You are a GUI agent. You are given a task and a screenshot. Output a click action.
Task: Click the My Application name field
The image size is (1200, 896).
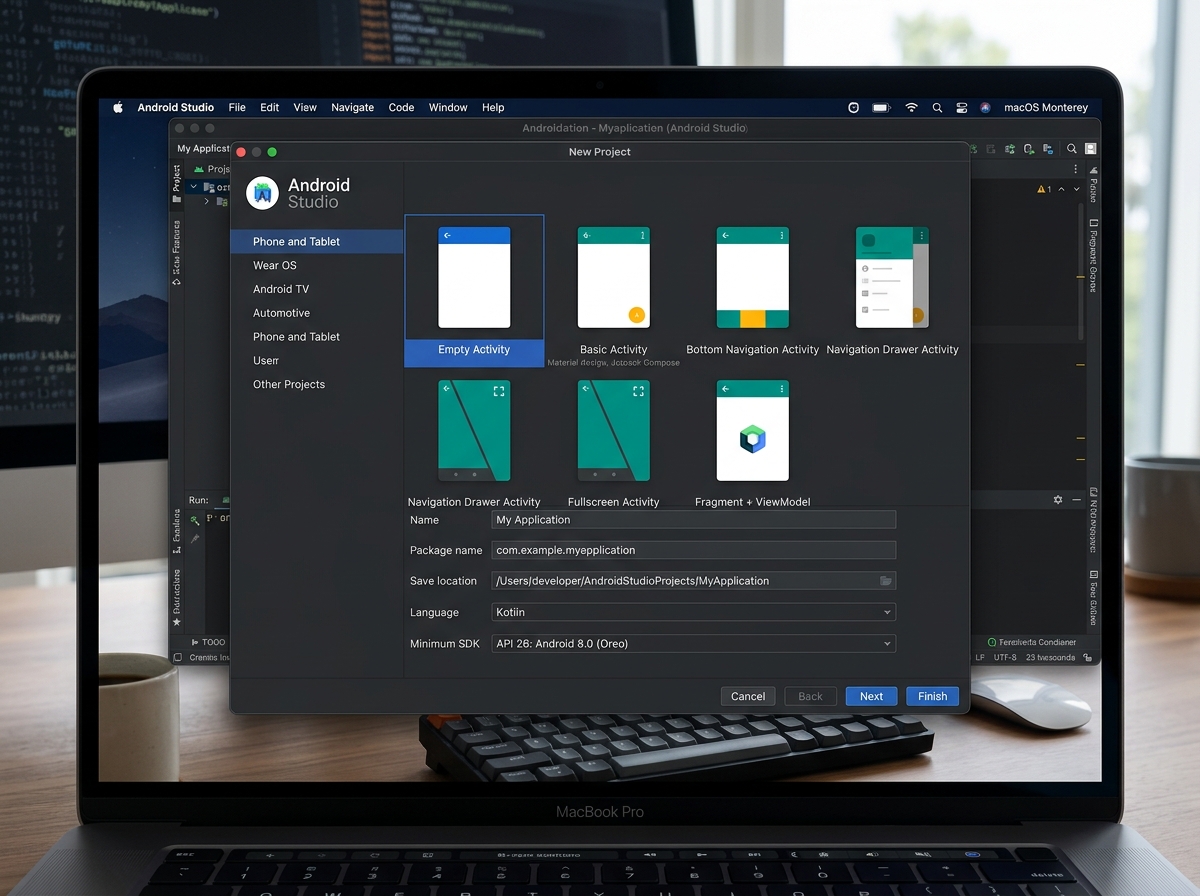693,520
